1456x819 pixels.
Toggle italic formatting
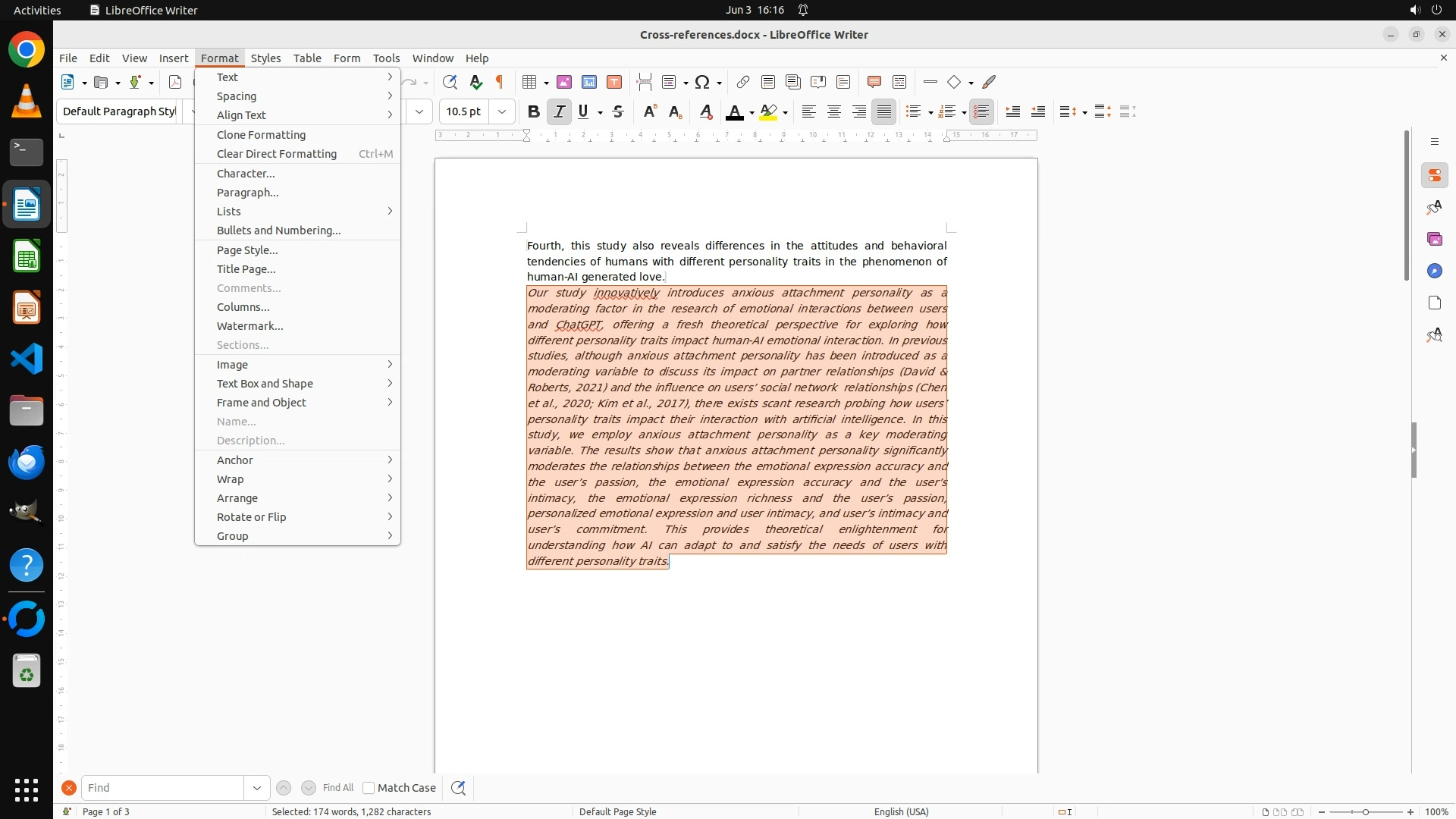pos(559,112)
